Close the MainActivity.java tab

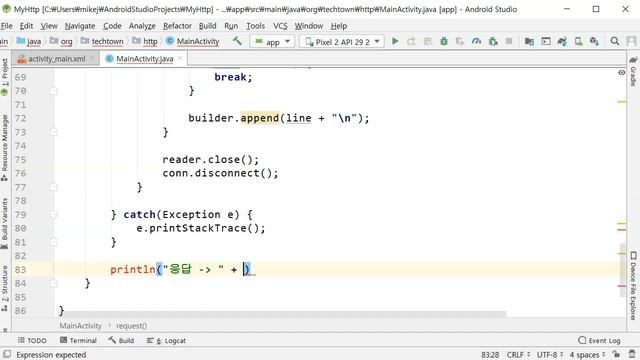click(180, 58)
